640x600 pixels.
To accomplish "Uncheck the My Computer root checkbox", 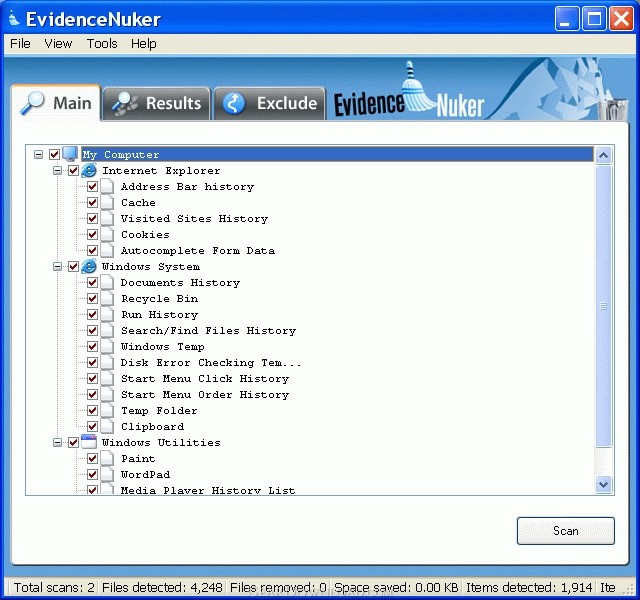I will pos(54,154).
